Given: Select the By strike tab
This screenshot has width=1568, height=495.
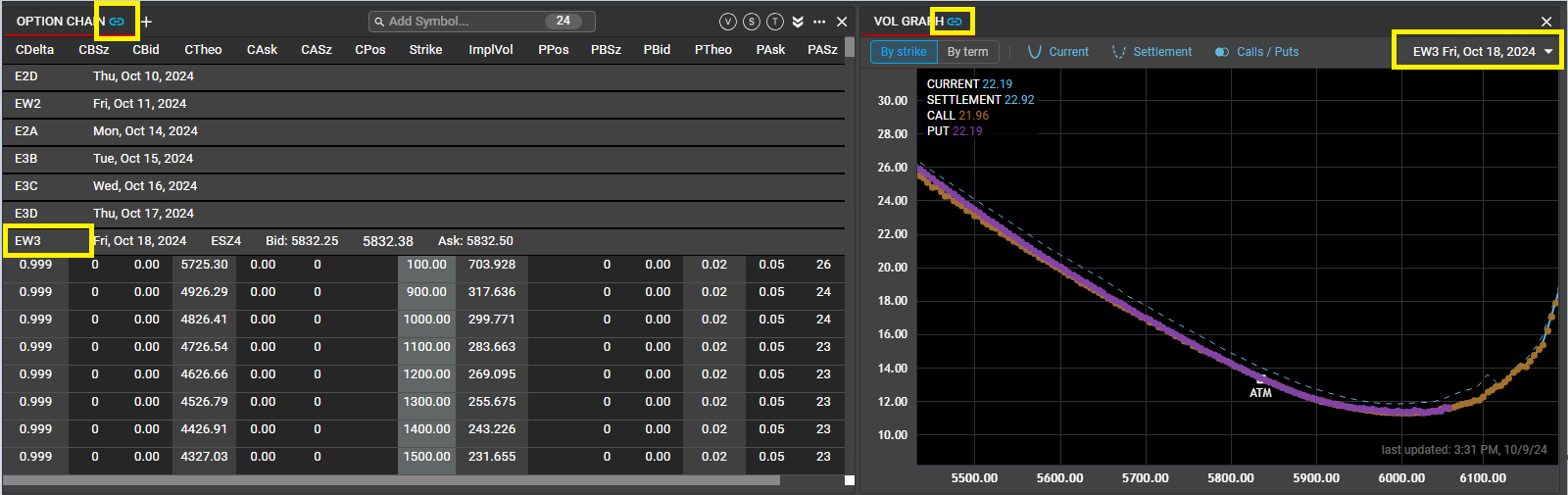Looking at the screenshot, I should (903, 52).
